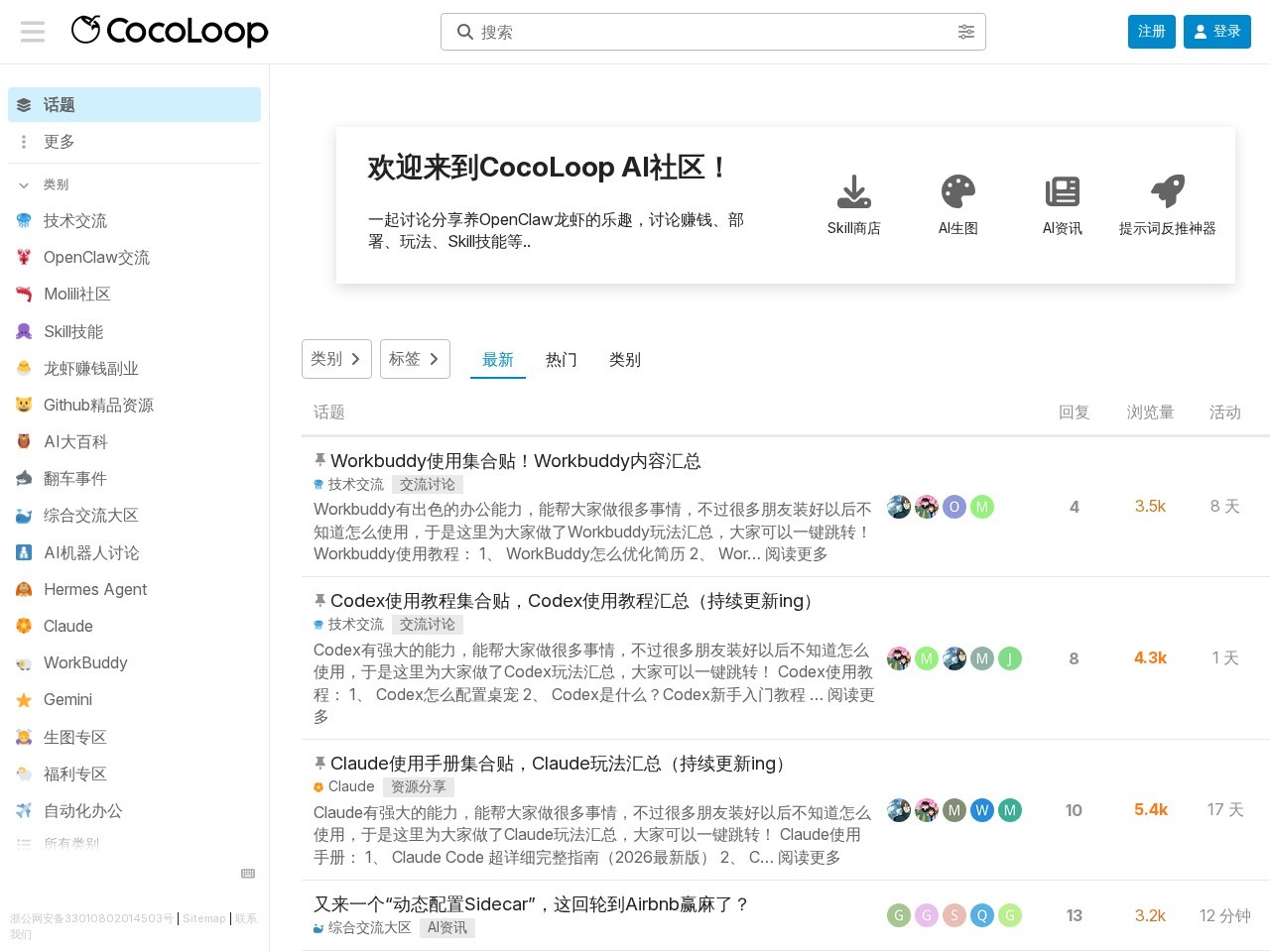Click 1 天 activity on Codex topic
This screenshot has height=952, width=1270.
click(1225, 658)
